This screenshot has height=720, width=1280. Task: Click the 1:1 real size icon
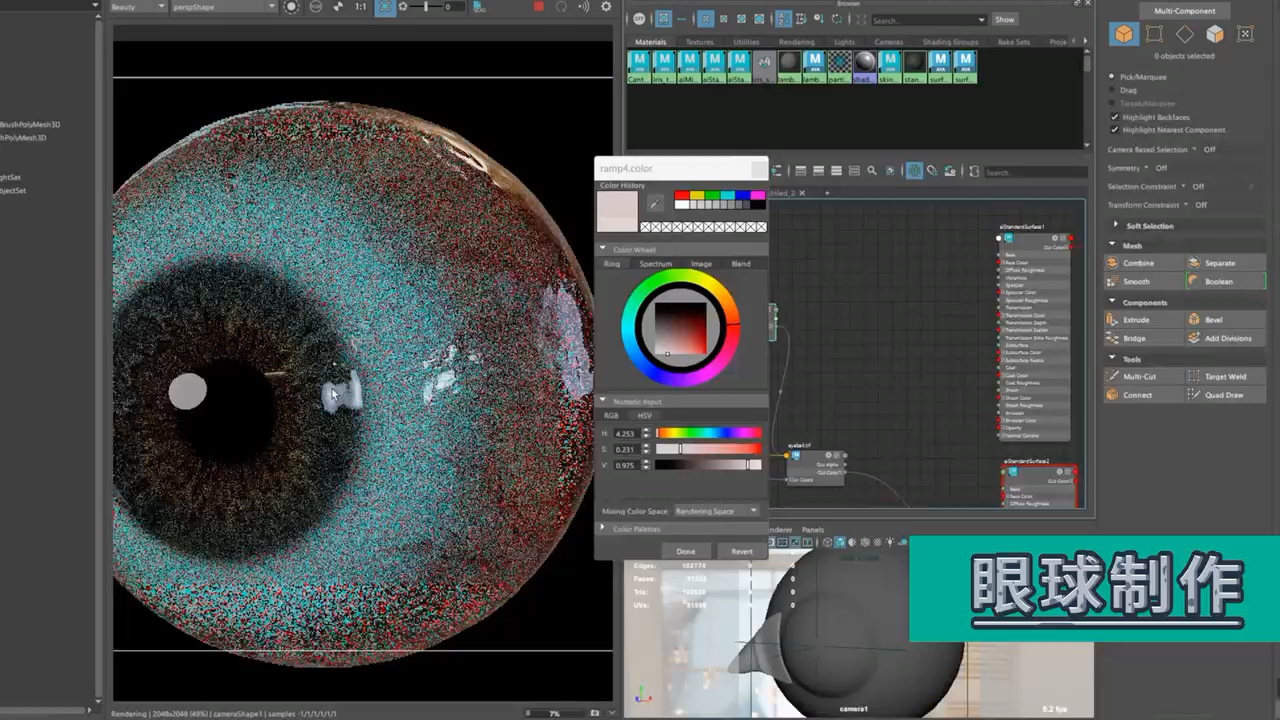click(x=361, y=7)
